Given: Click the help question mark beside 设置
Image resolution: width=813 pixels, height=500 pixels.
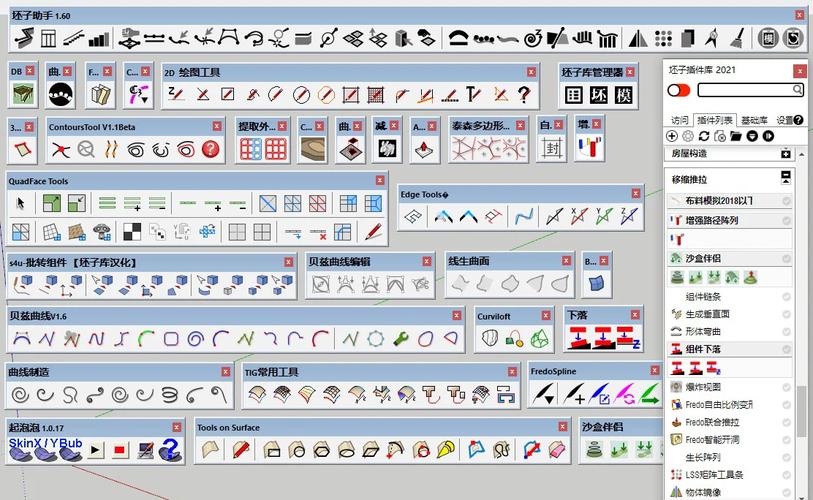Looking at the screenshot, I should pos(798,120).
